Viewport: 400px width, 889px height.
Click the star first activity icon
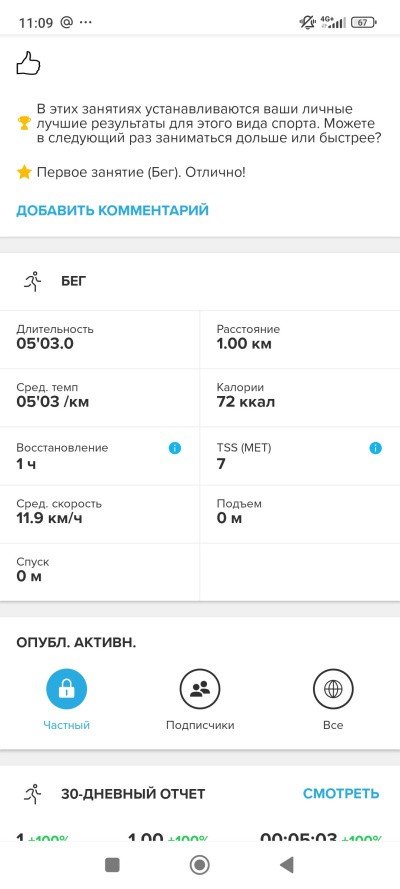tap(24, 172)
